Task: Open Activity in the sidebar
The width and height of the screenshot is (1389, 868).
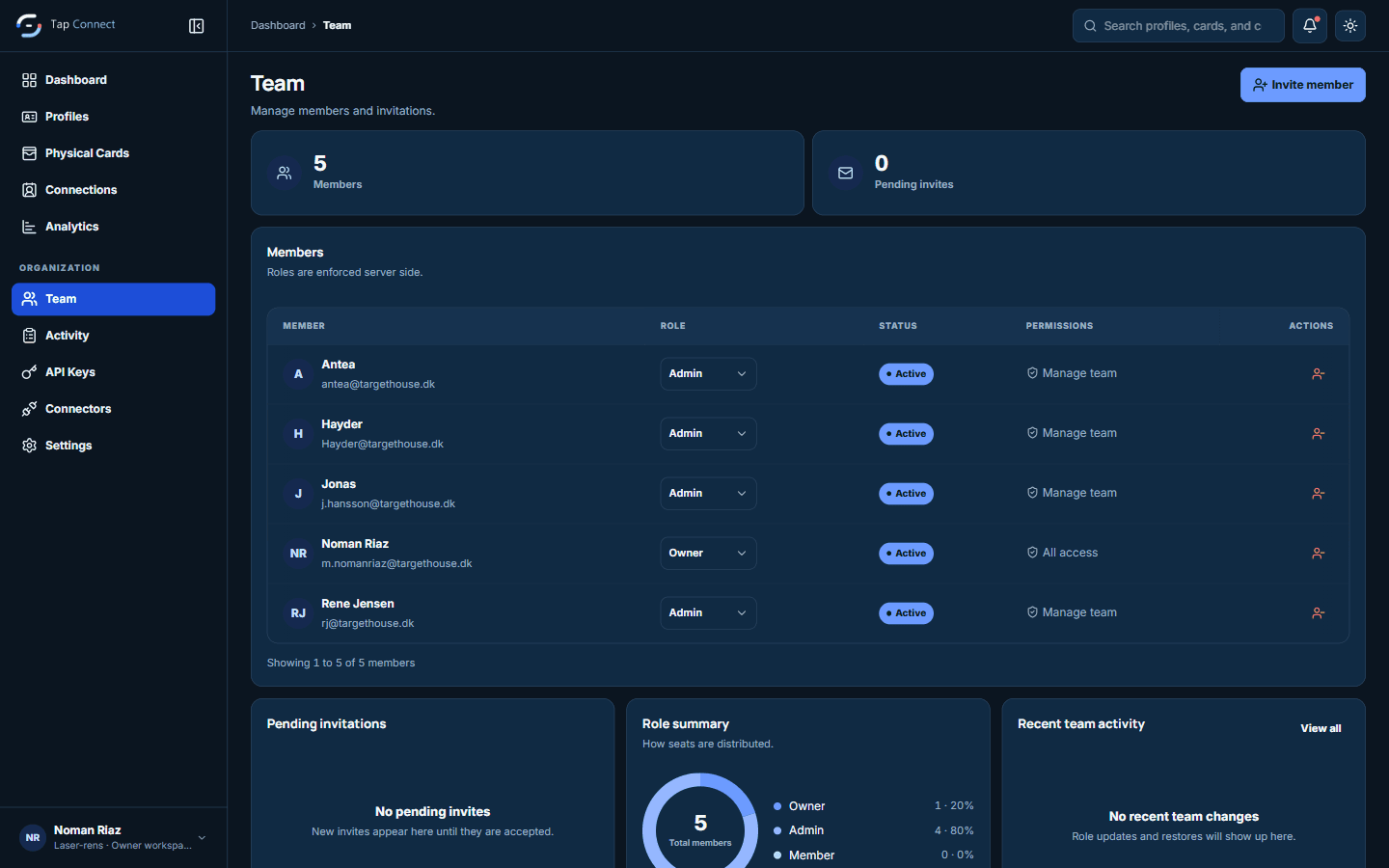Action: [x=113, y=336]
